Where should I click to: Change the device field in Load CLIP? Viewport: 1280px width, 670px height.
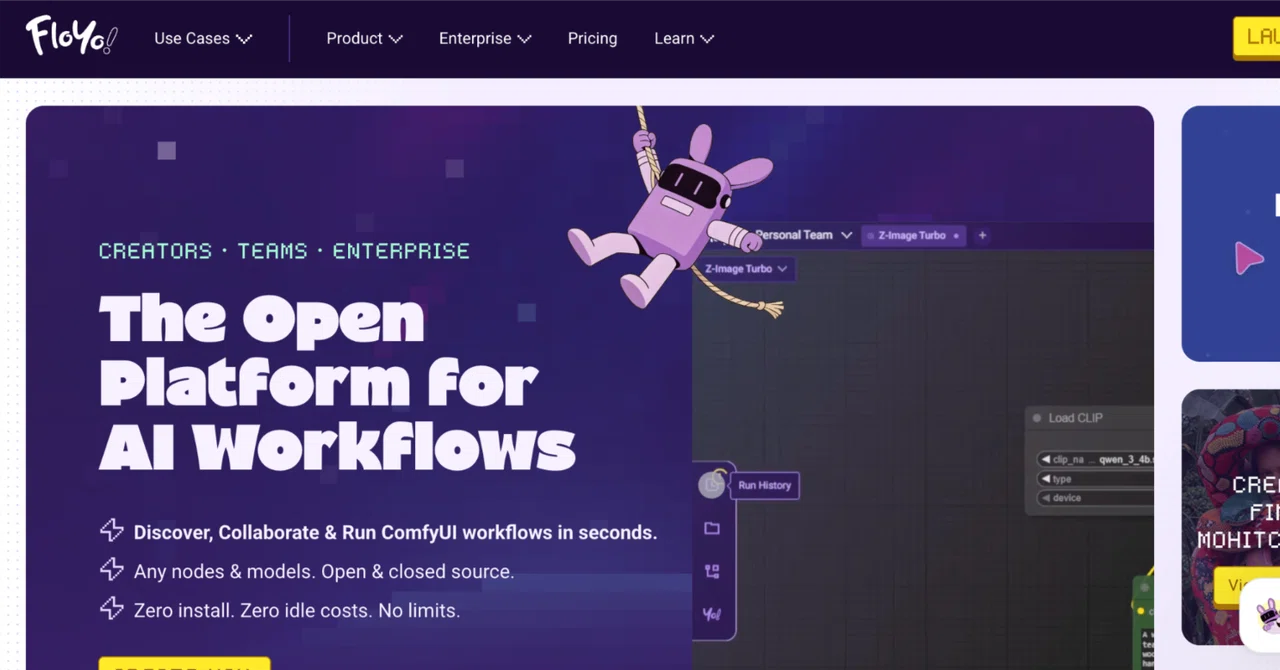tap(1095, 498)
